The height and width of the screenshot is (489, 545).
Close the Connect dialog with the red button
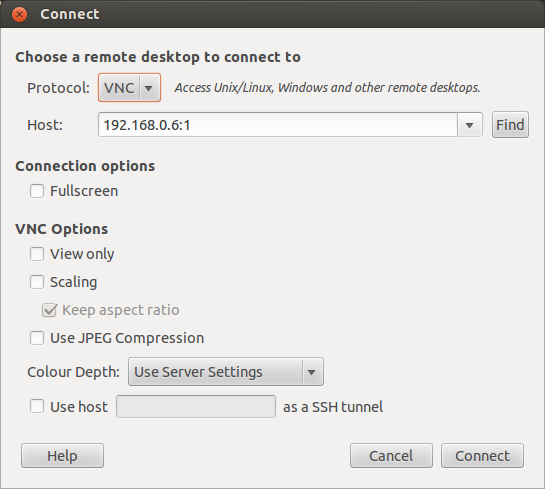pos(19,14)
